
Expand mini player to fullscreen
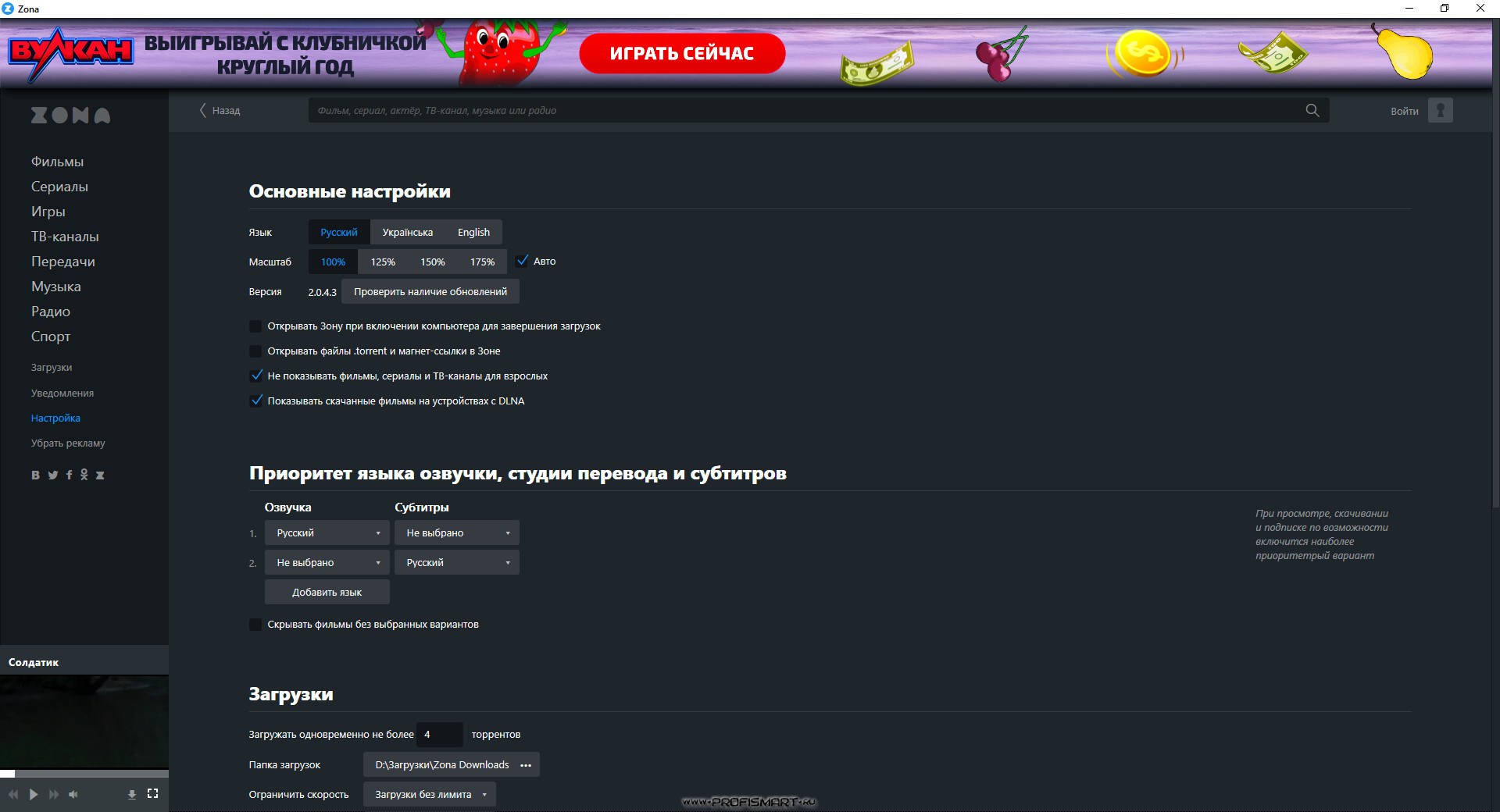[152, 793]
